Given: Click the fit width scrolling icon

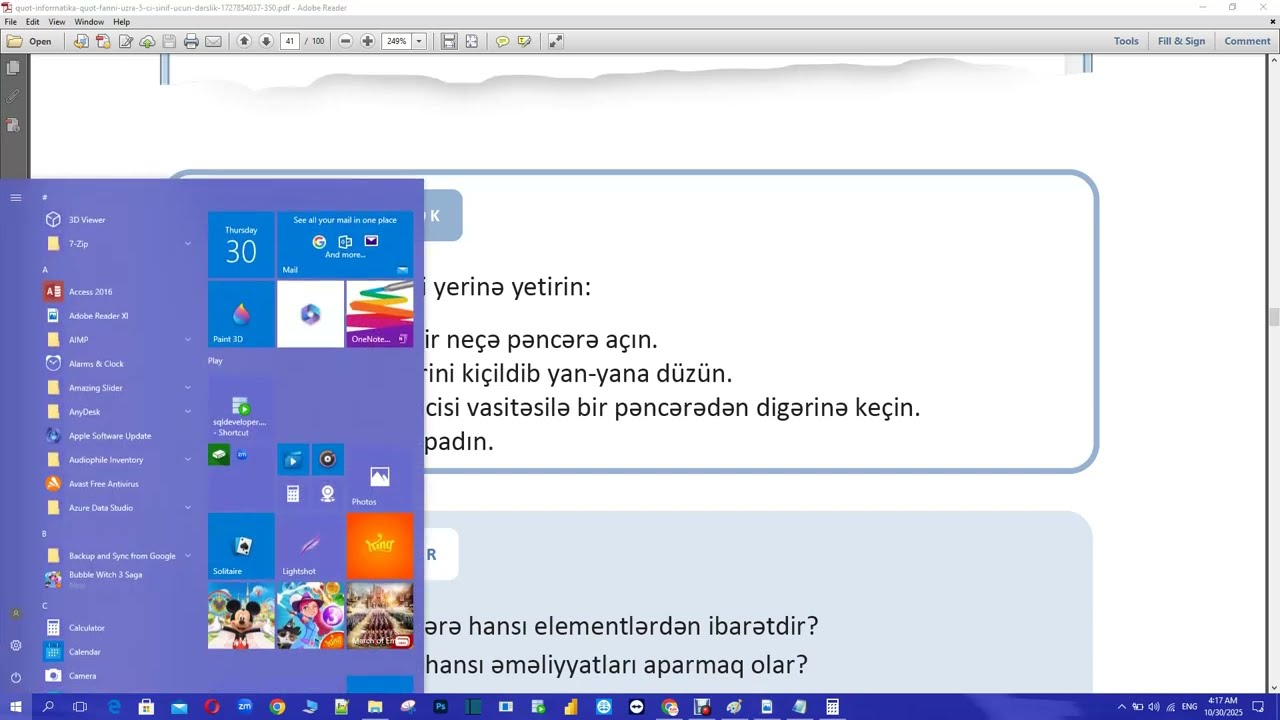Looking at the screenshot, I should [450, 41].
